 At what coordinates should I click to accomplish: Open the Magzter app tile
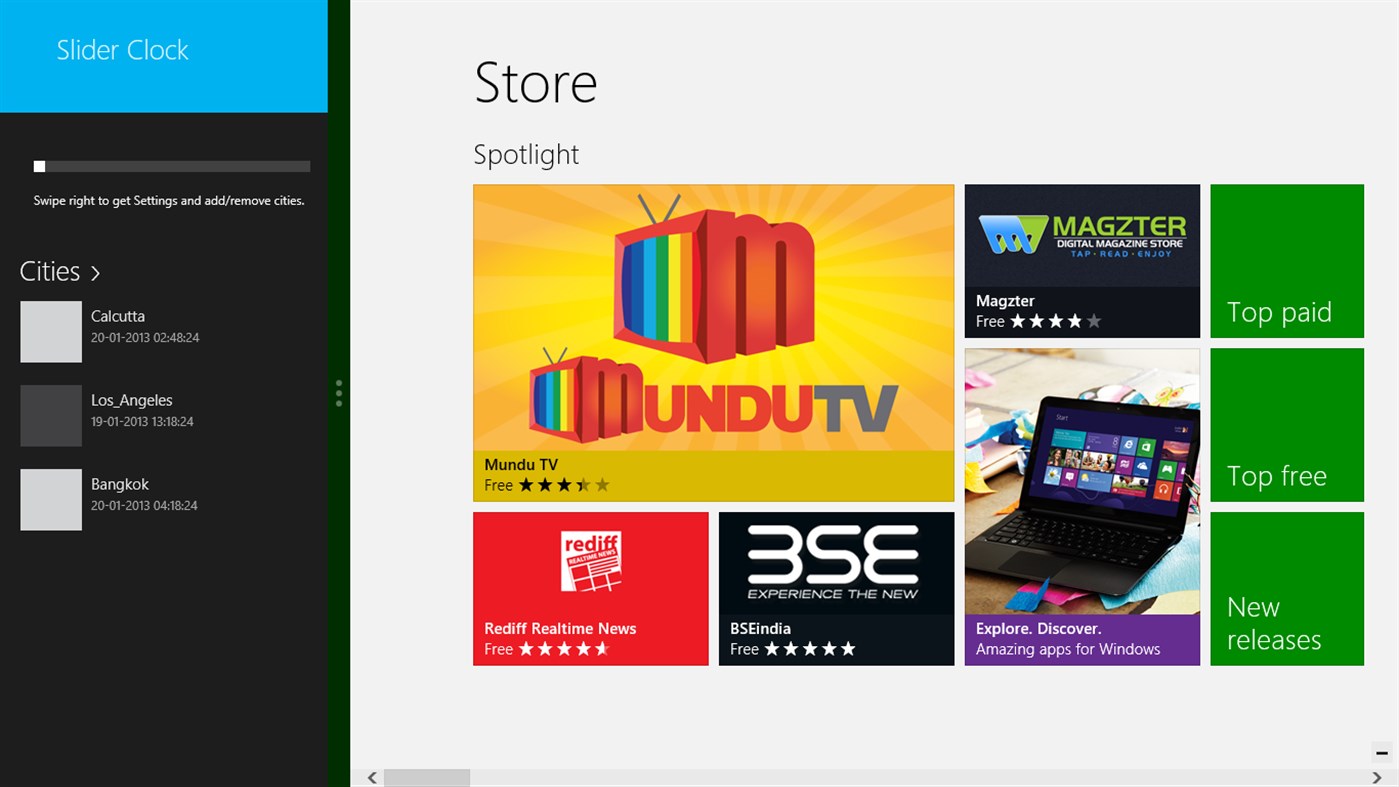coord(1082,261)
